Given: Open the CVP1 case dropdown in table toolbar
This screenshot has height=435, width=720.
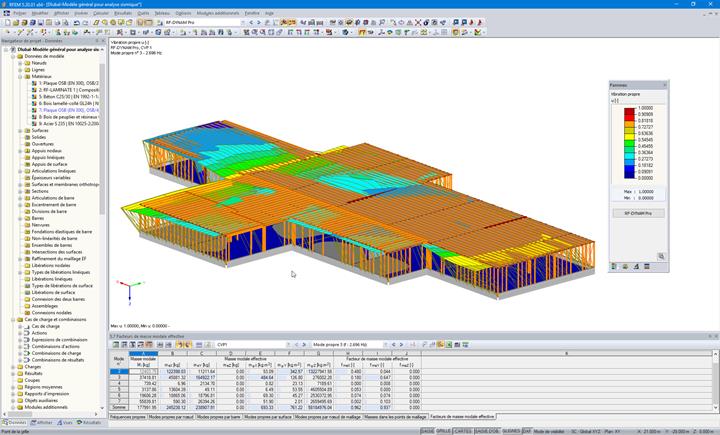Looking at the screenshot, I should click(x=288, y=345).
